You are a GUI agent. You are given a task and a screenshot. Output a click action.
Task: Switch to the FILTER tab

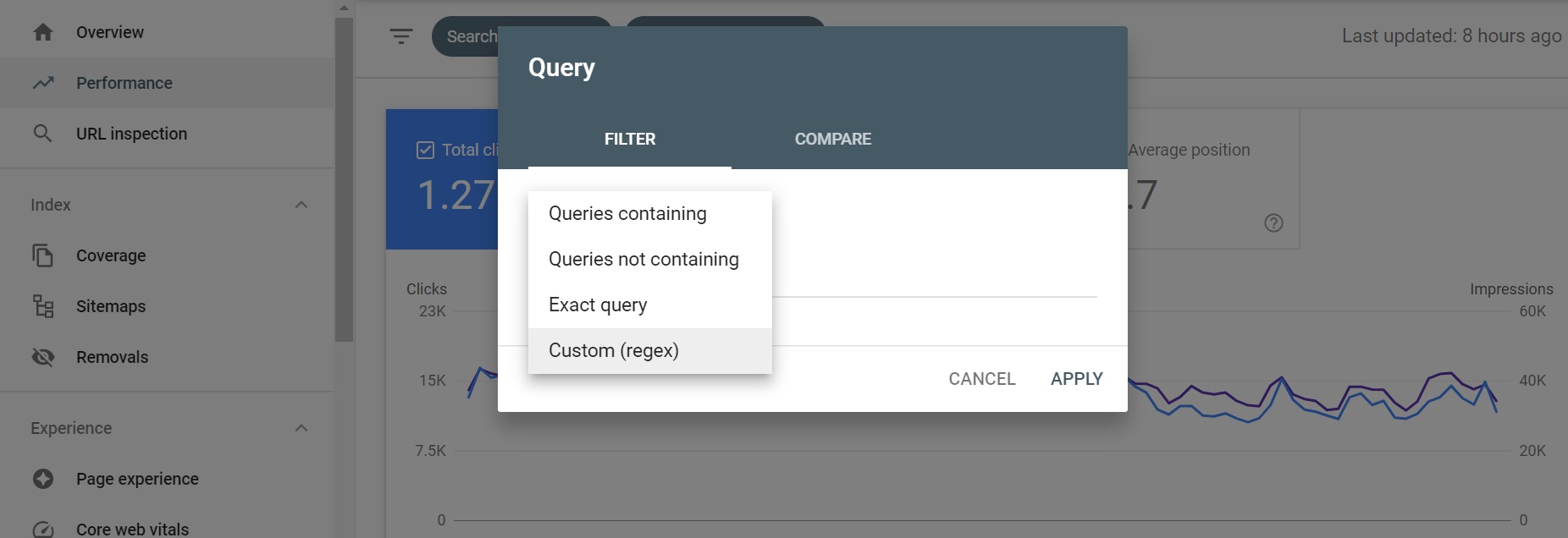click(630, 140)
